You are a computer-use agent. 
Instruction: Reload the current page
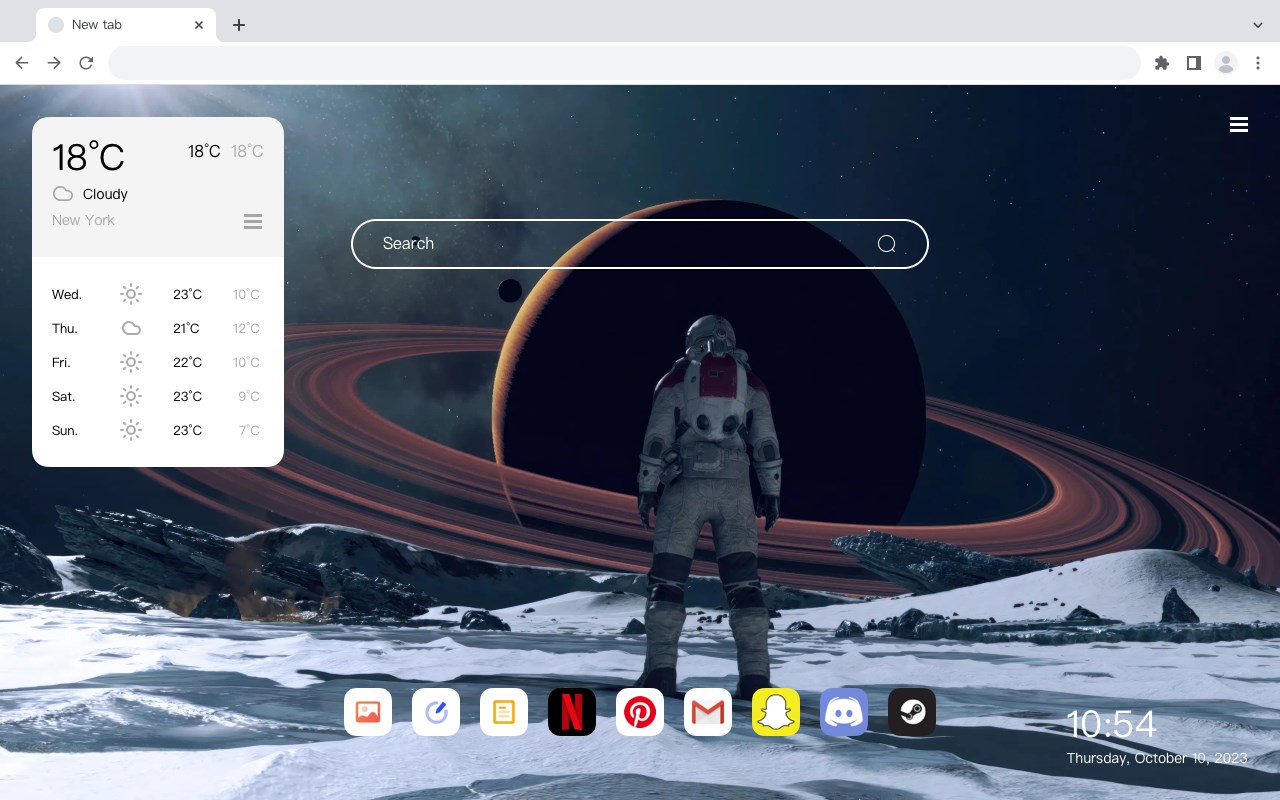click(86, 63)
